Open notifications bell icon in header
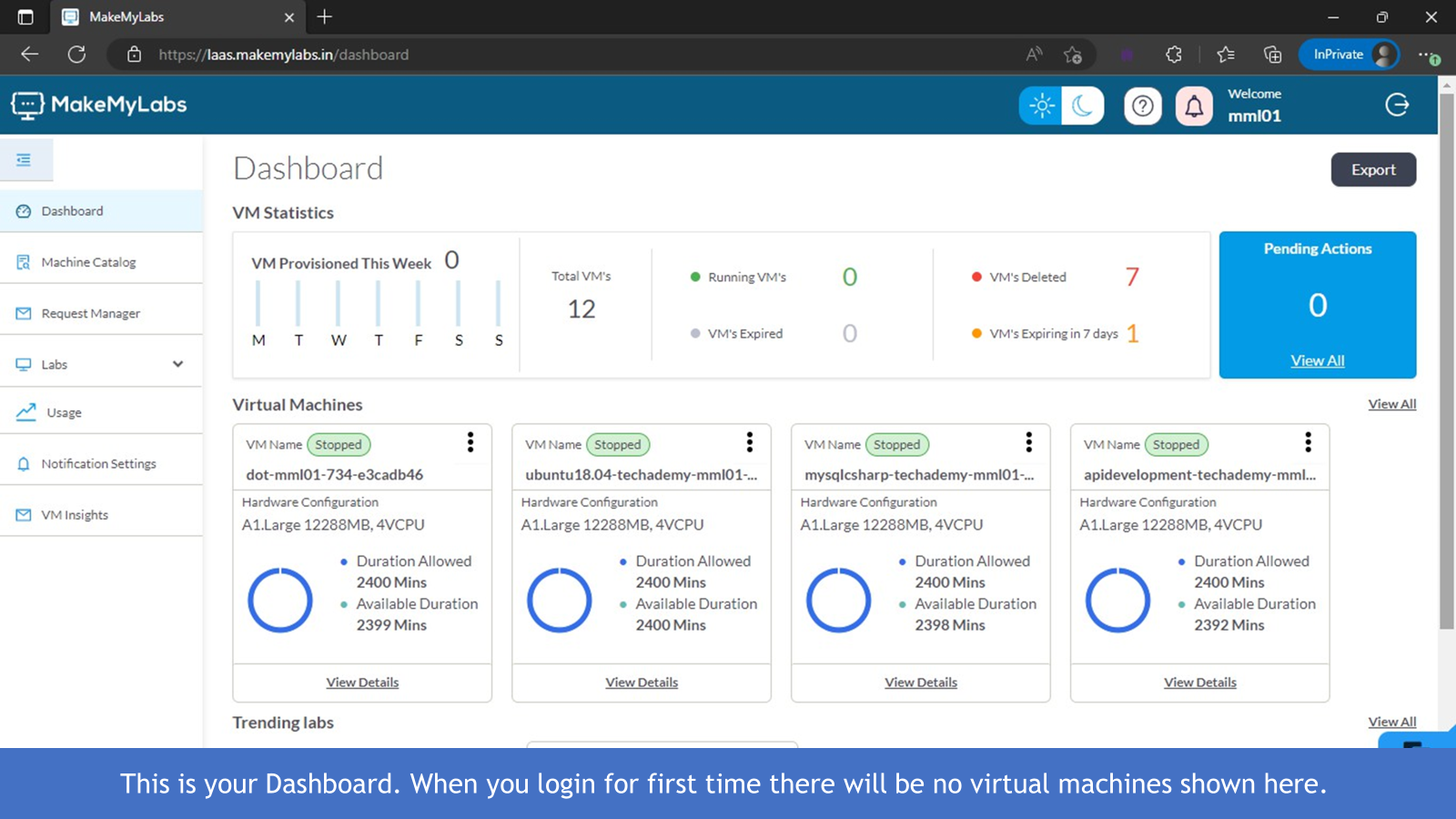The height and width of the screenshot is (819, 1456). (x=1194, y=106)
